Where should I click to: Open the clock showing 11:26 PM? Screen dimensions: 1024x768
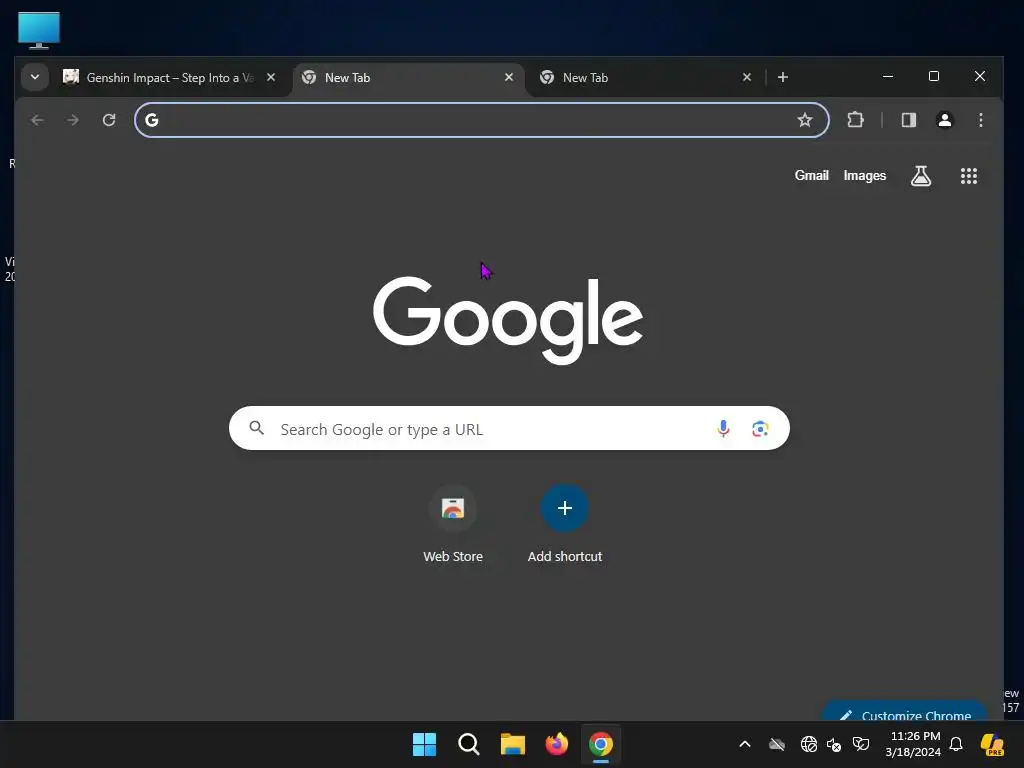[913, 744]
